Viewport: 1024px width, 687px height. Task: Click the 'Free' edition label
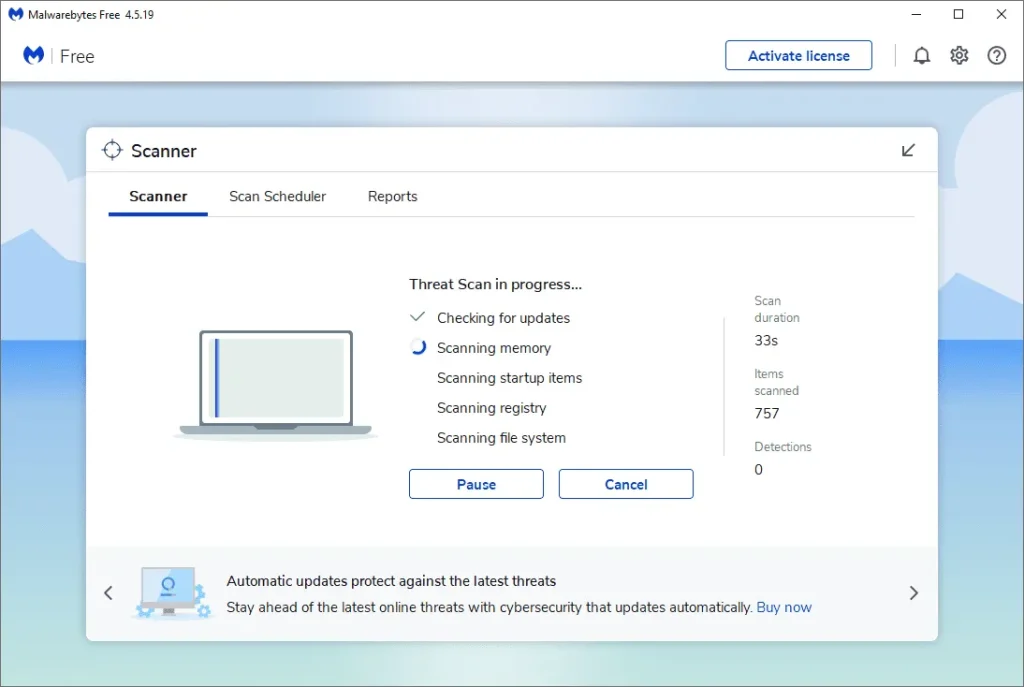[x=77, y=57]
